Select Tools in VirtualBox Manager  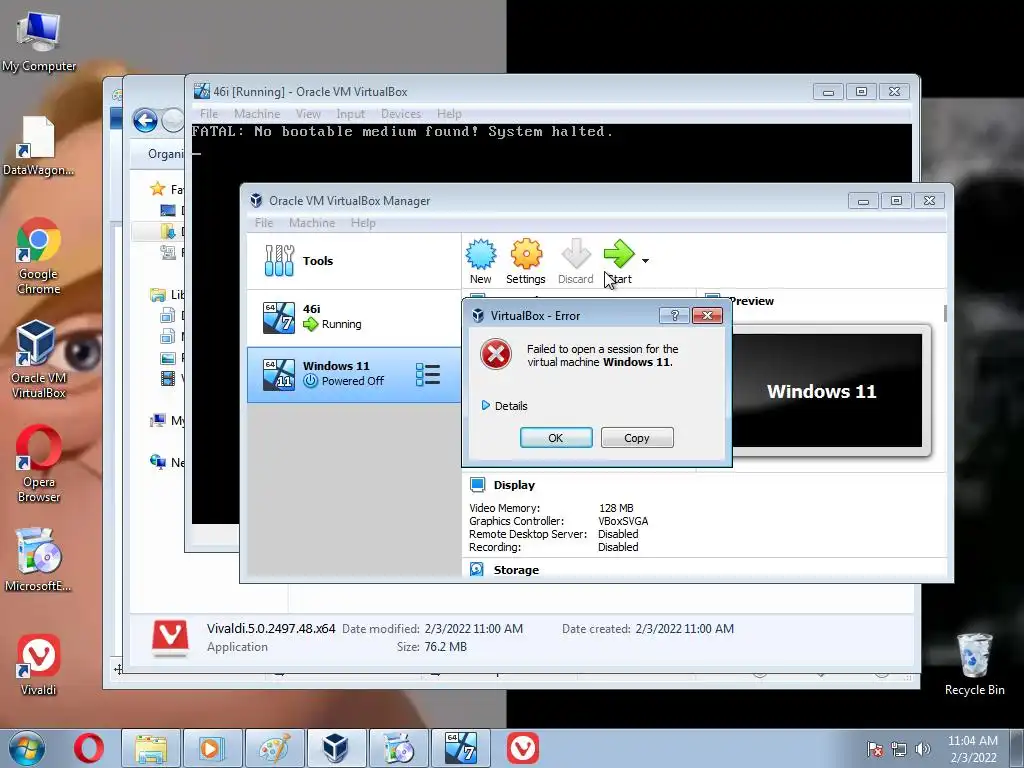(353, 261)
